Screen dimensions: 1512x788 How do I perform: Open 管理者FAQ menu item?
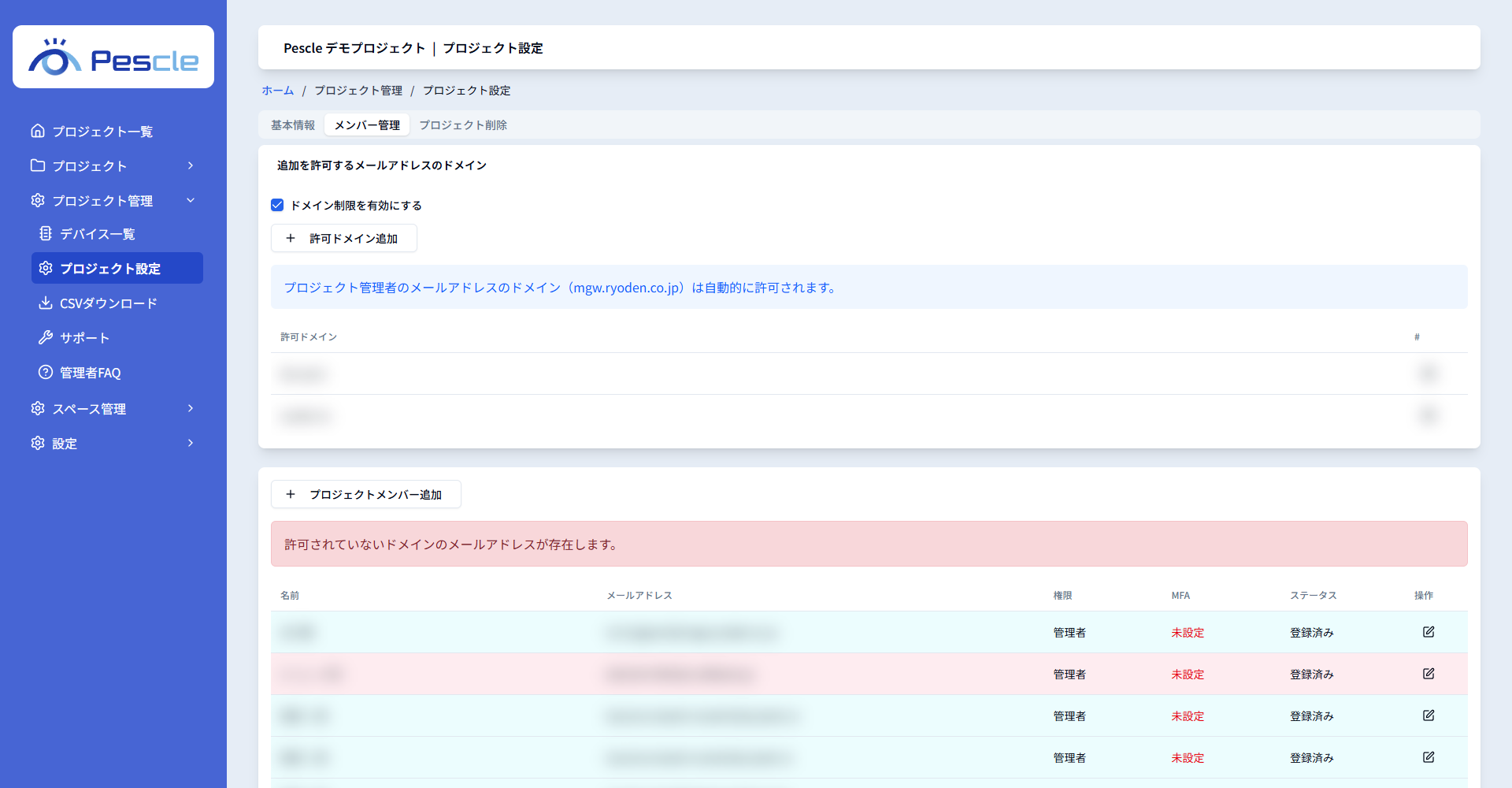pyautogui.click(x=117, y=372)
